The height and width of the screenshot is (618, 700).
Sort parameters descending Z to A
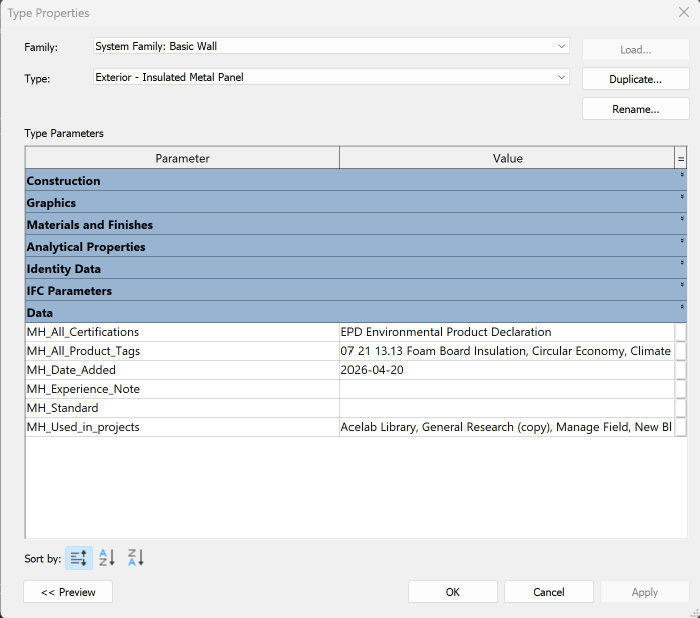click(136, 558)
